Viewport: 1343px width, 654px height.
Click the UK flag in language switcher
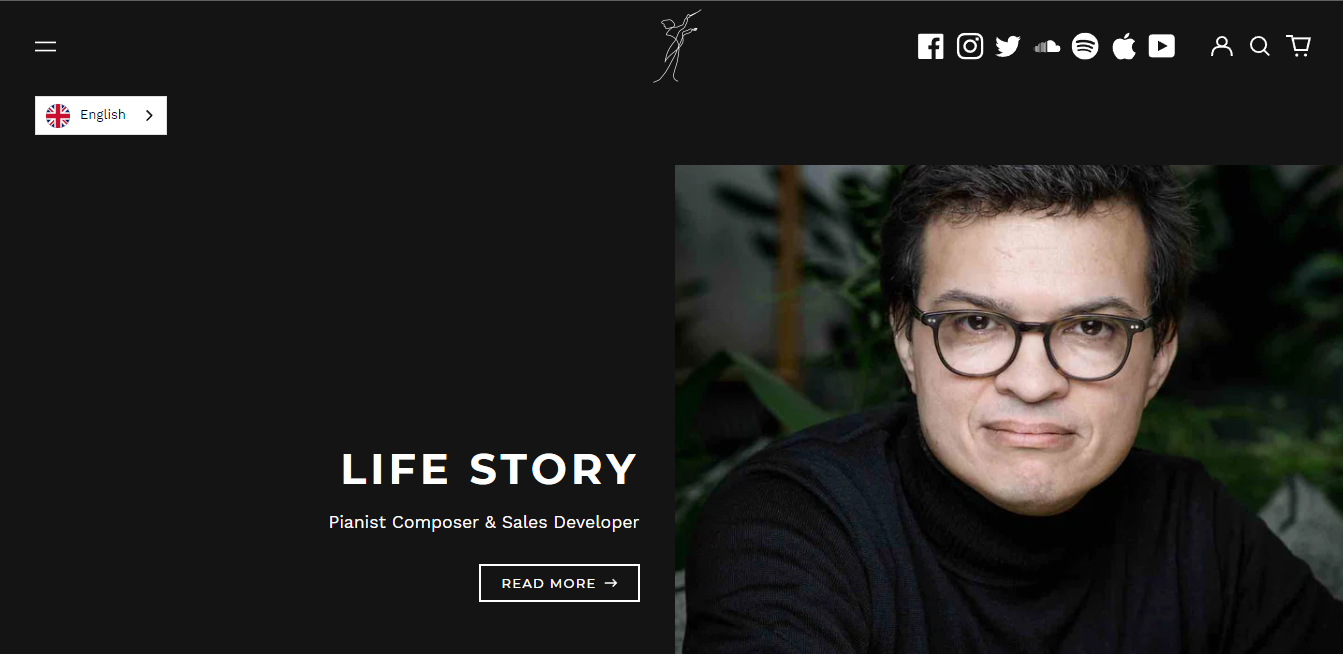tap(58, 115)
